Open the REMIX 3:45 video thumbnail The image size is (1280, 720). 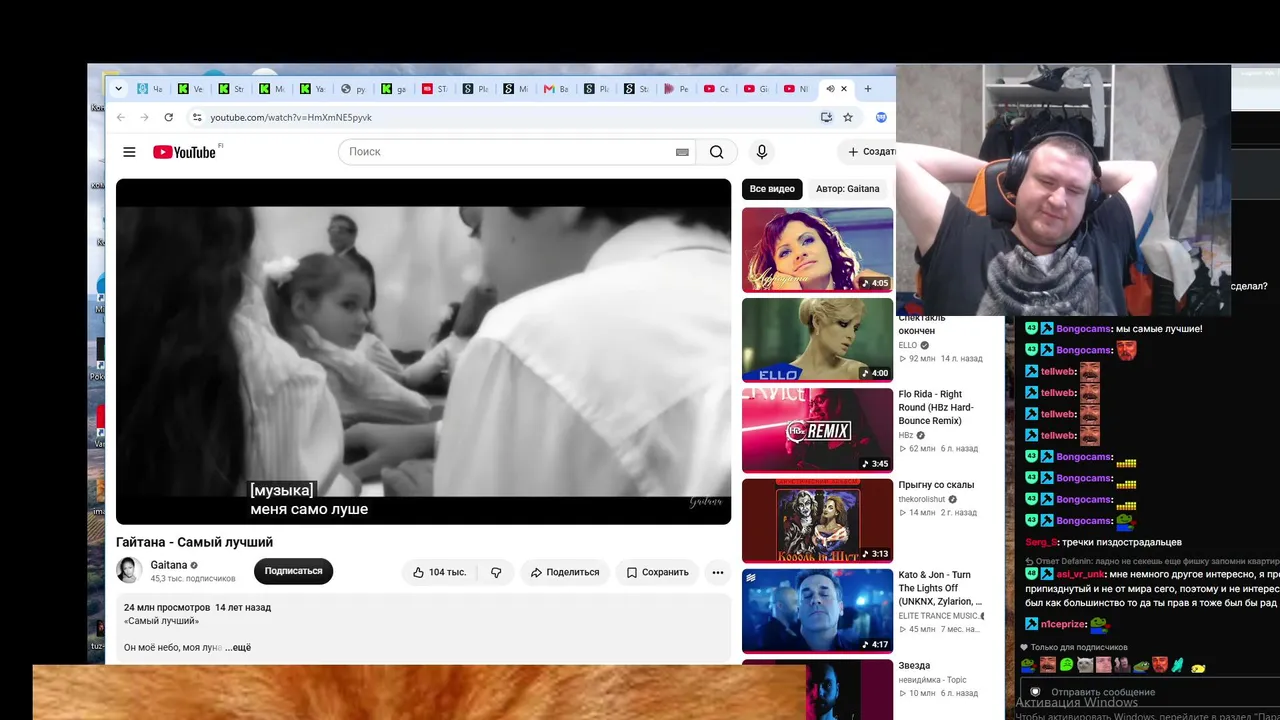point(817,430)
